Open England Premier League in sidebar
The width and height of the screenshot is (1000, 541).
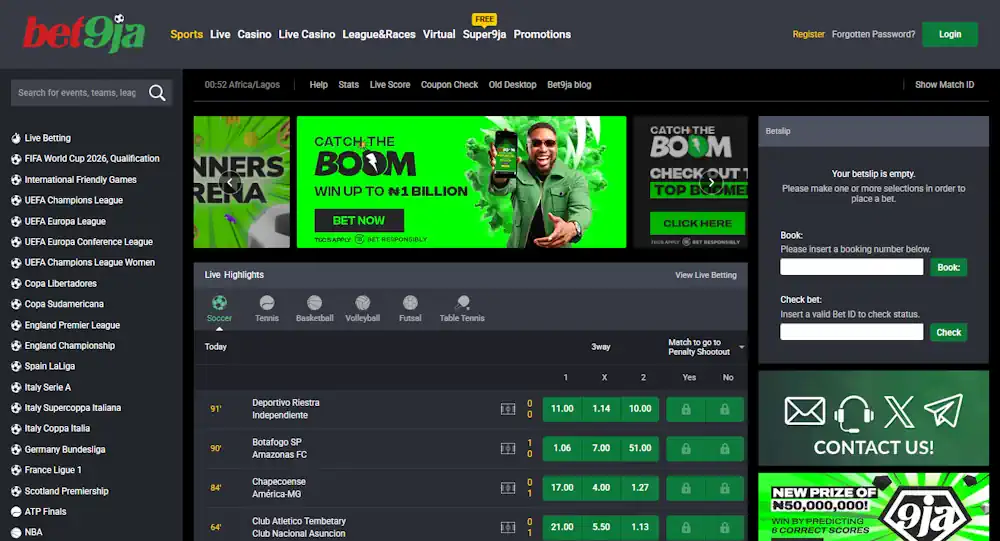[x=72, y=325]
